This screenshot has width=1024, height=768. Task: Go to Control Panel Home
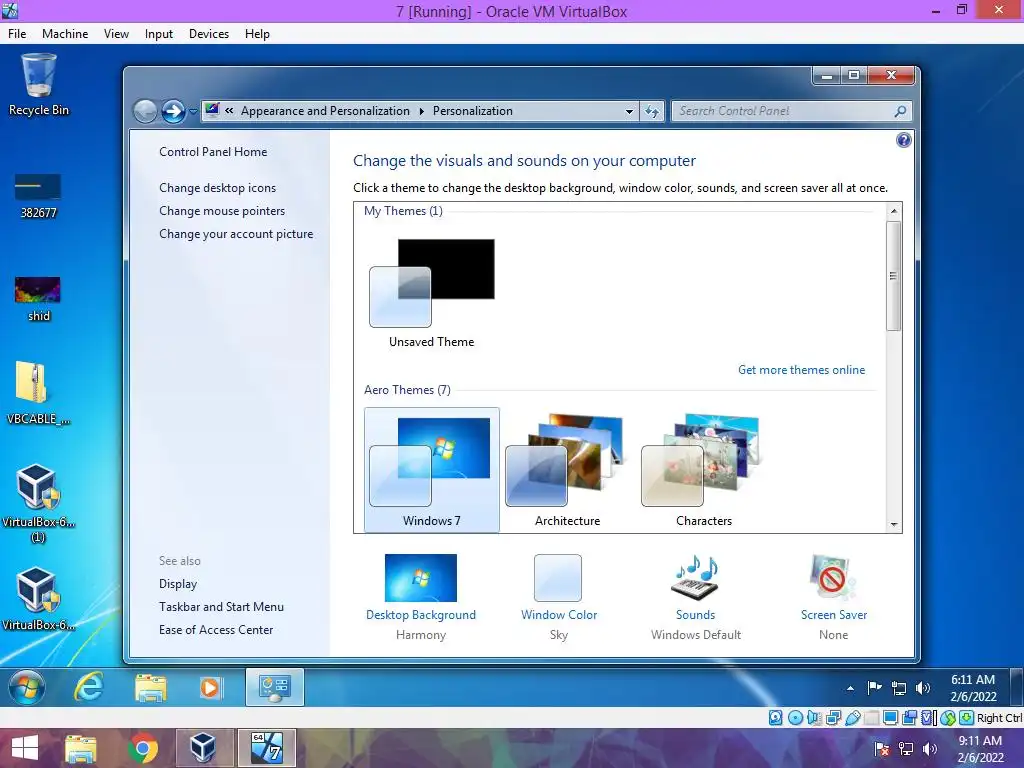(213, 152)
